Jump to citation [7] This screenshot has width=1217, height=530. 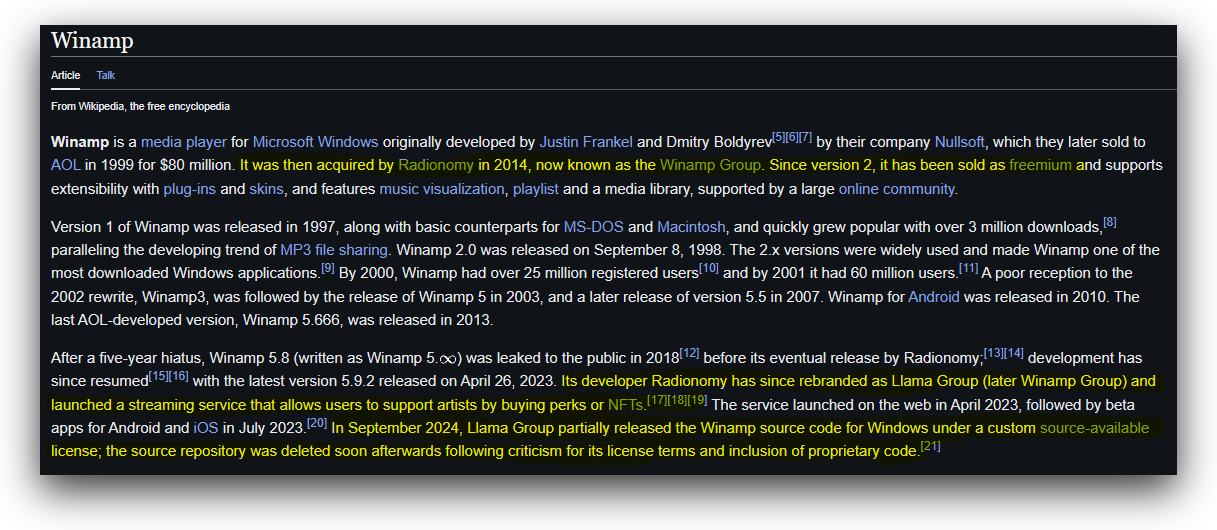click(805, 137)
